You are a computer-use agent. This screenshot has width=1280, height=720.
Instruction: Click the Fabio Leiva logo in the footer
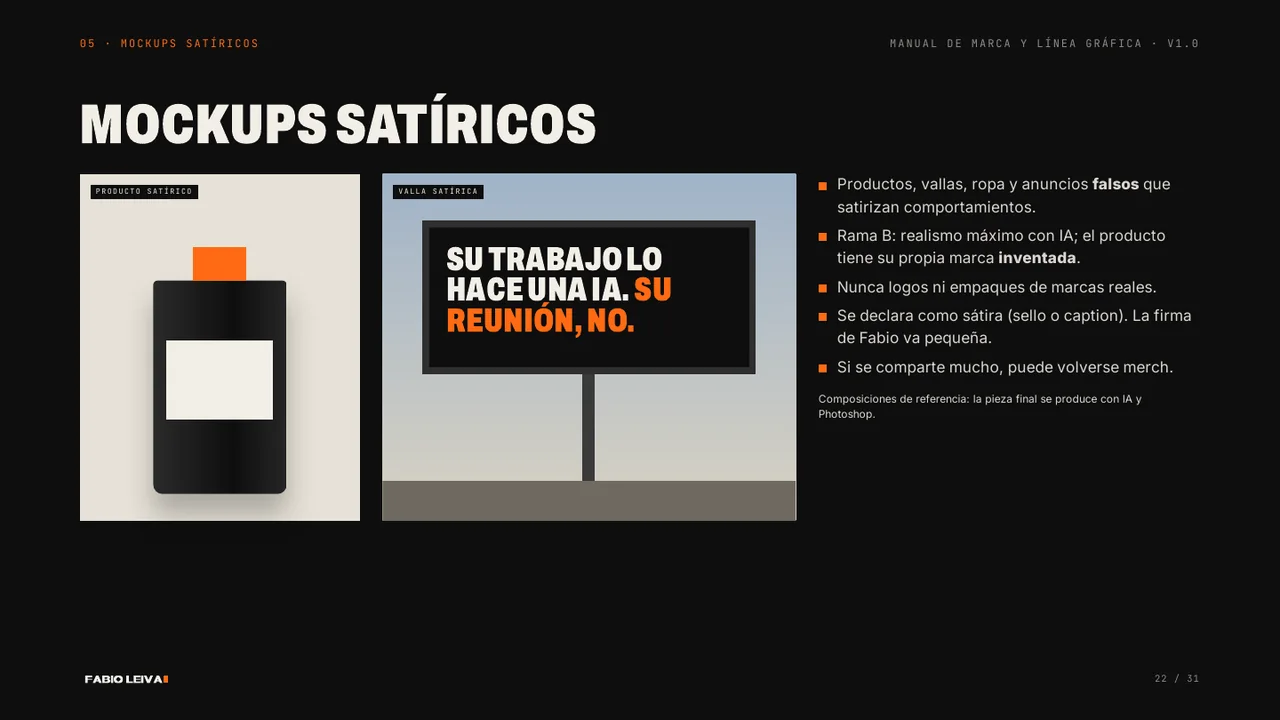pyautogui.click(x=126, y=679)
